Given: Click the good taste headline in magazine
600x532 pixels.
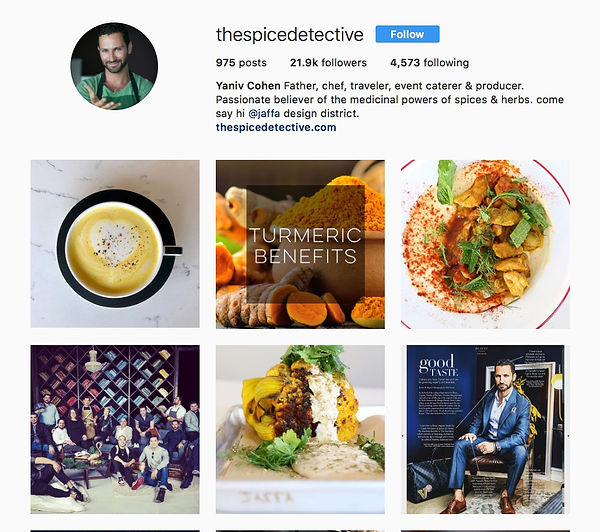Looking at the screenshot, I should click(x=438, y=365).
